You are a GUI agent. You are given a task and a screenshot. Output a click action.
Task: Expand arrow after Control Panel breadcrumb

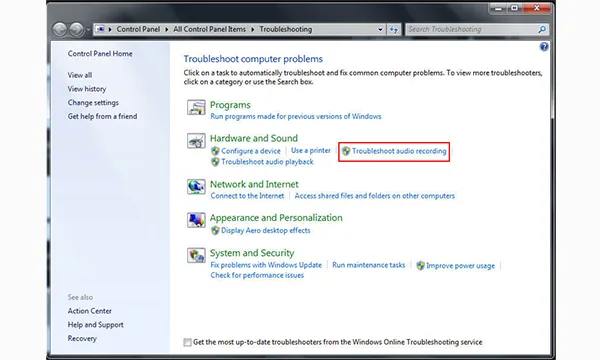tap(167, 29)
